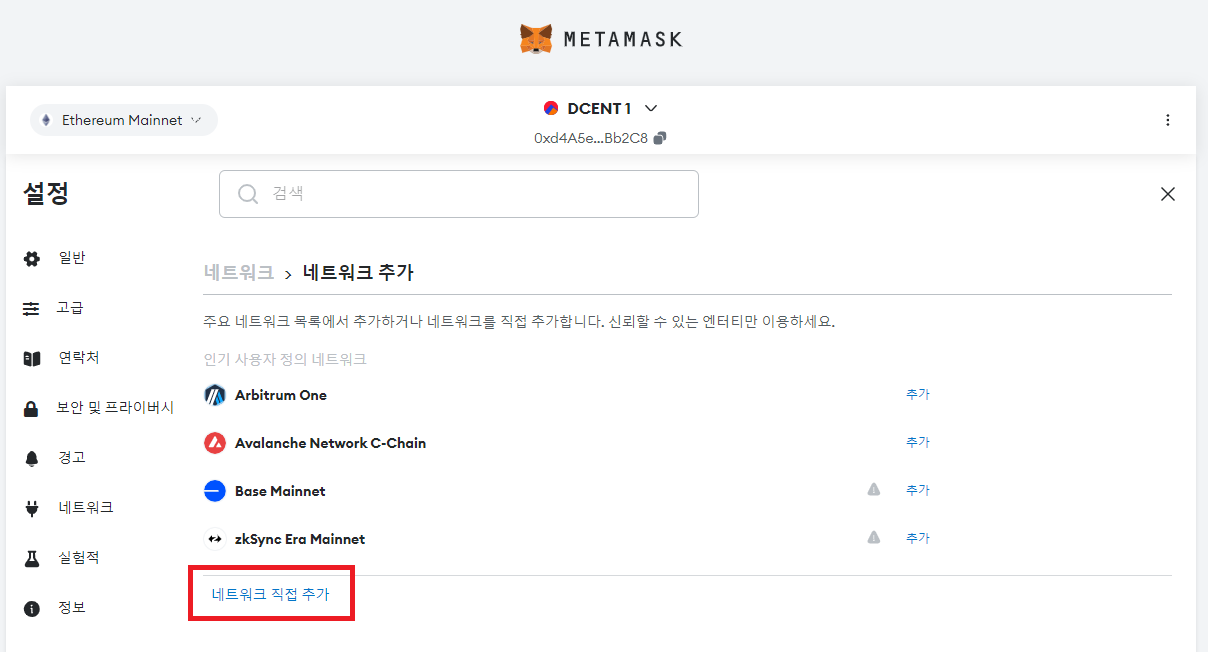Click the Ethereum icon in the network selector
Viewport: 1208px width, 652px height.
tap(46, 120)
